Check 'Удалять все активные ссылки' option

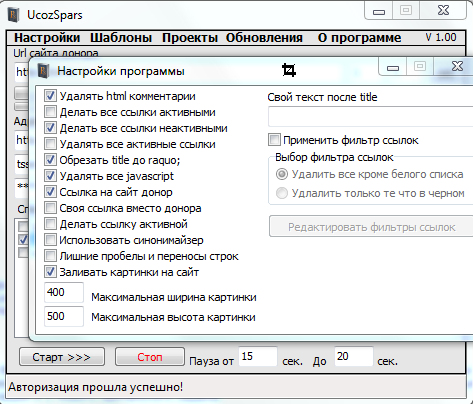click(x=50, y=144)
